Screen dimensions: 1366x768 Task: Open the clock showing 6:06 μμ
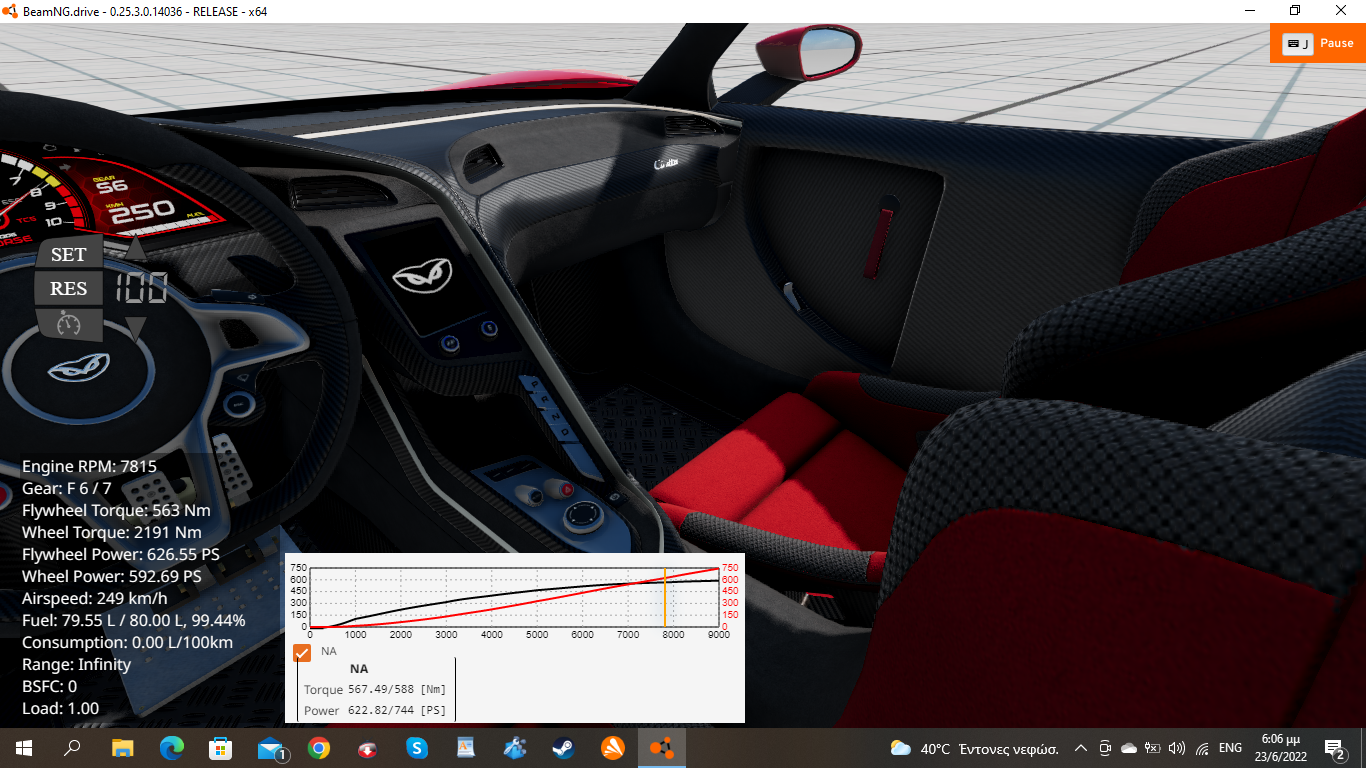1281,748
